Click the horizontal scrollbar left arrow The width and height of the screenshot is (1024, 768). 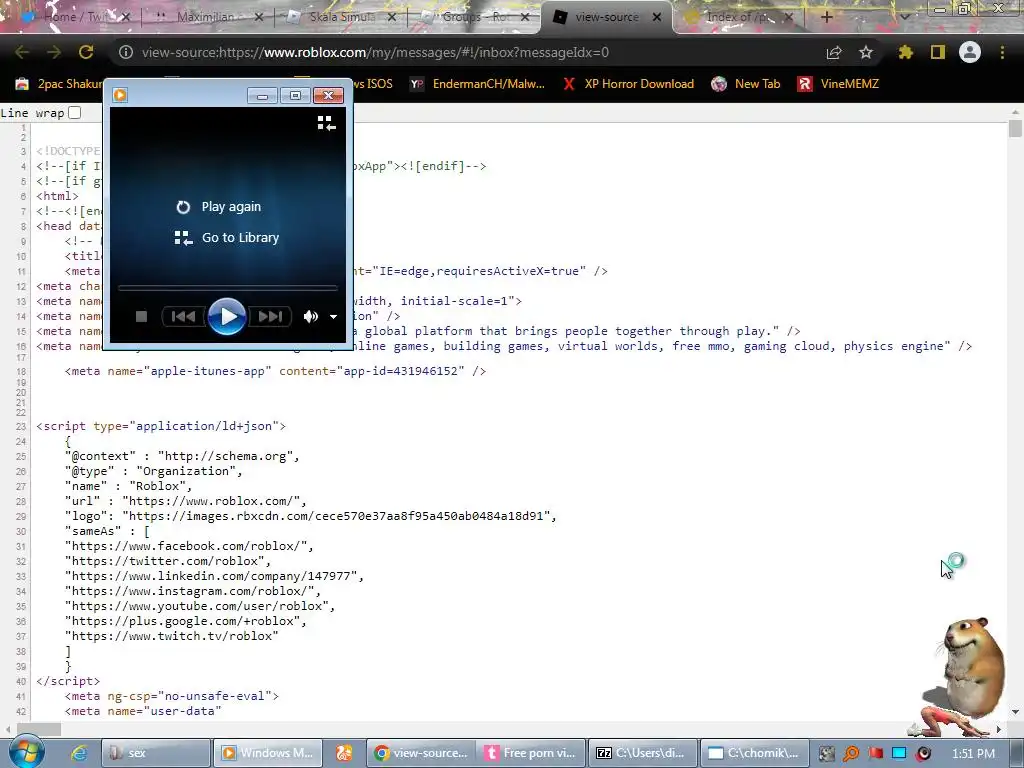[x=7, y=729]
